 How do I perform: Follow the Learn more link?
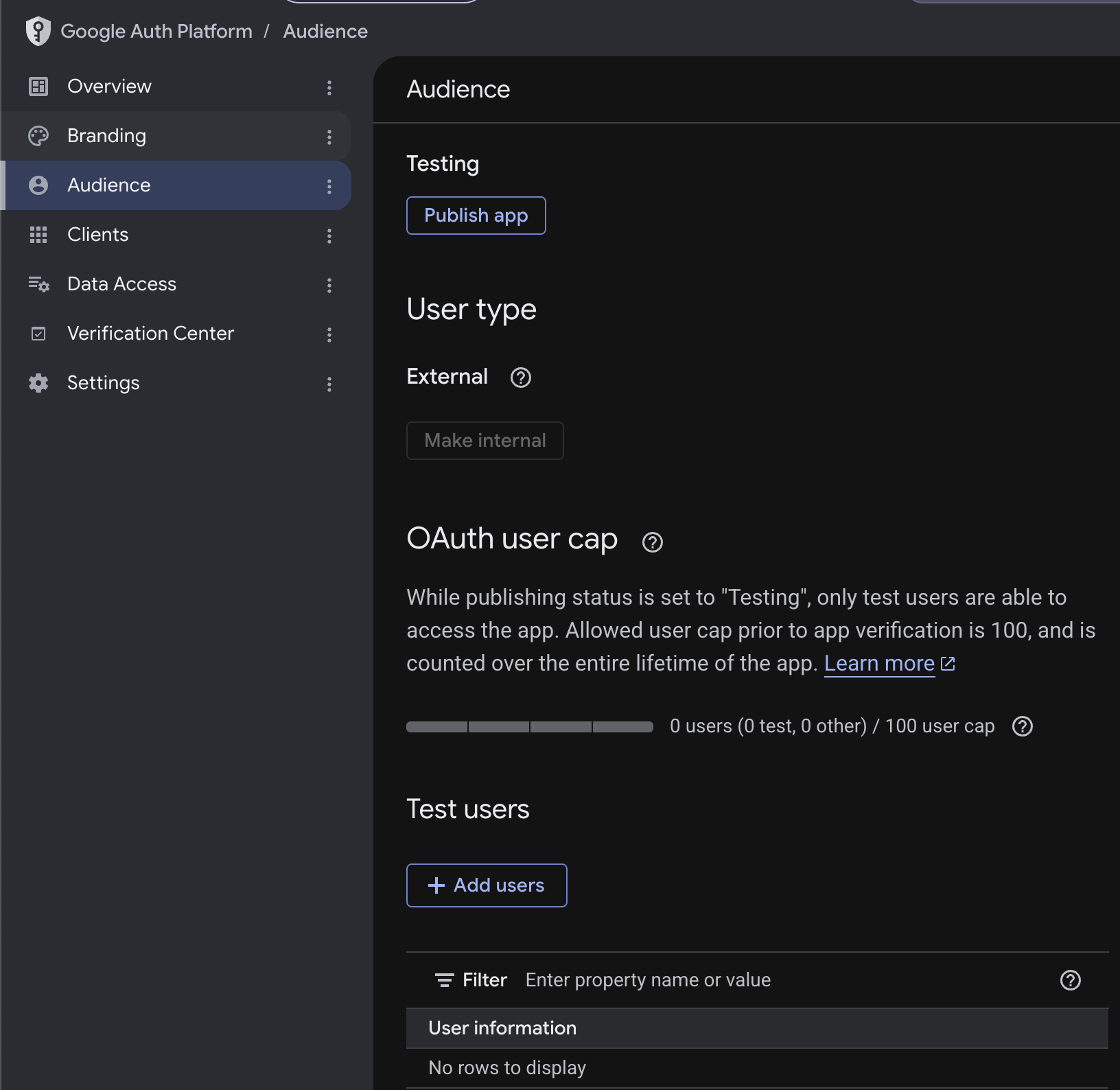pos(879,664)
